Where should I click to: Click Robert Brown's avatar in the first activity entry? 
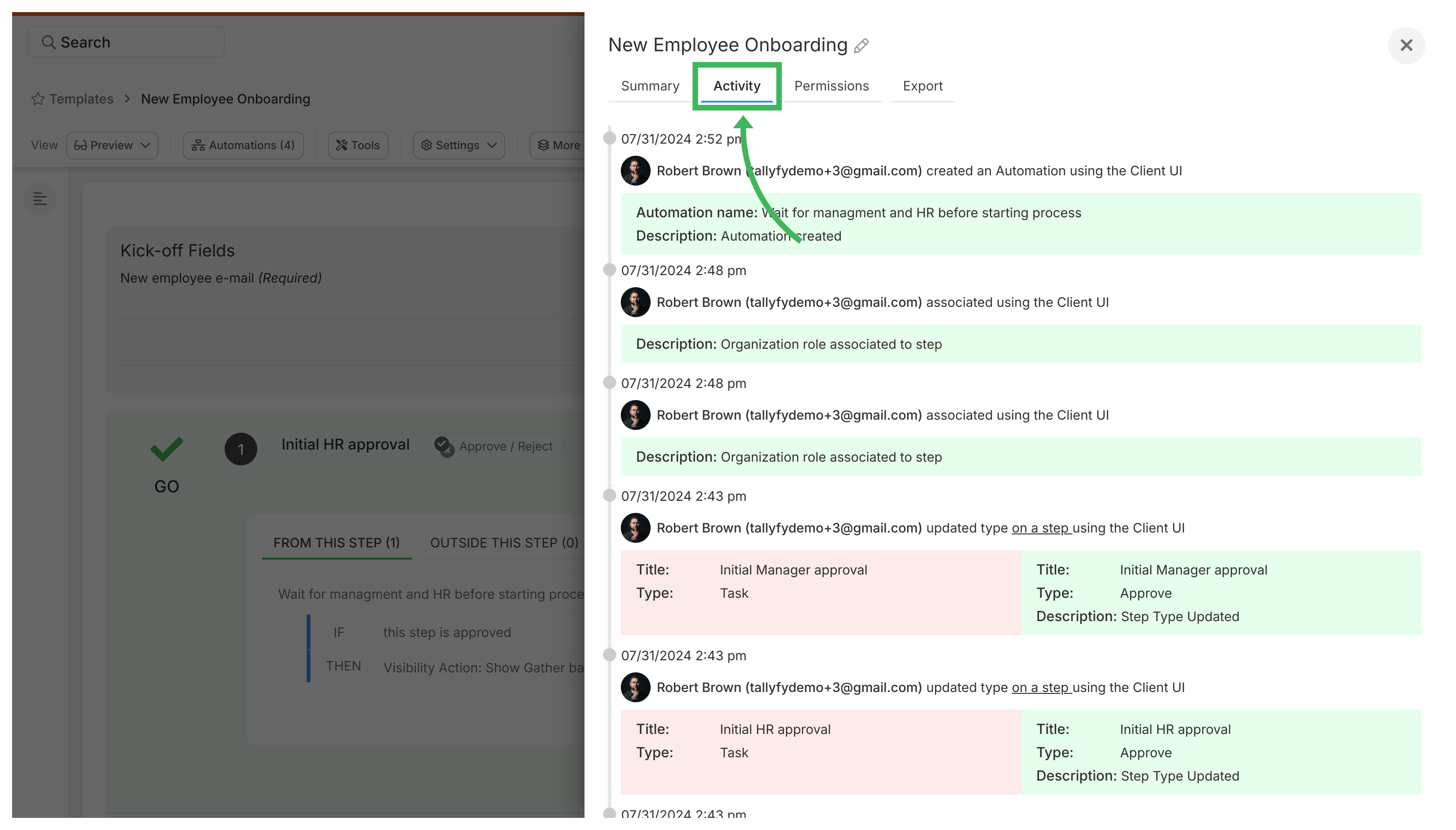(635, 171)
